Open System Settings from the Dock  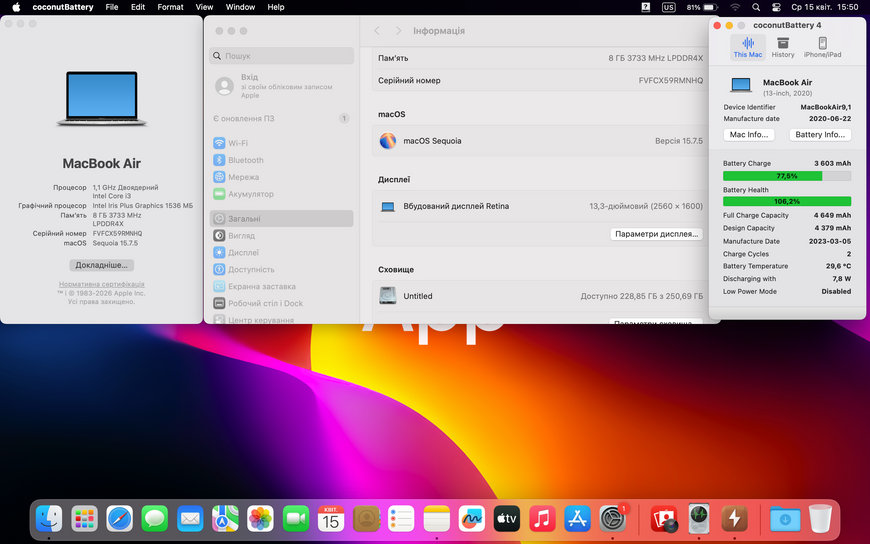tap(613, 519)
